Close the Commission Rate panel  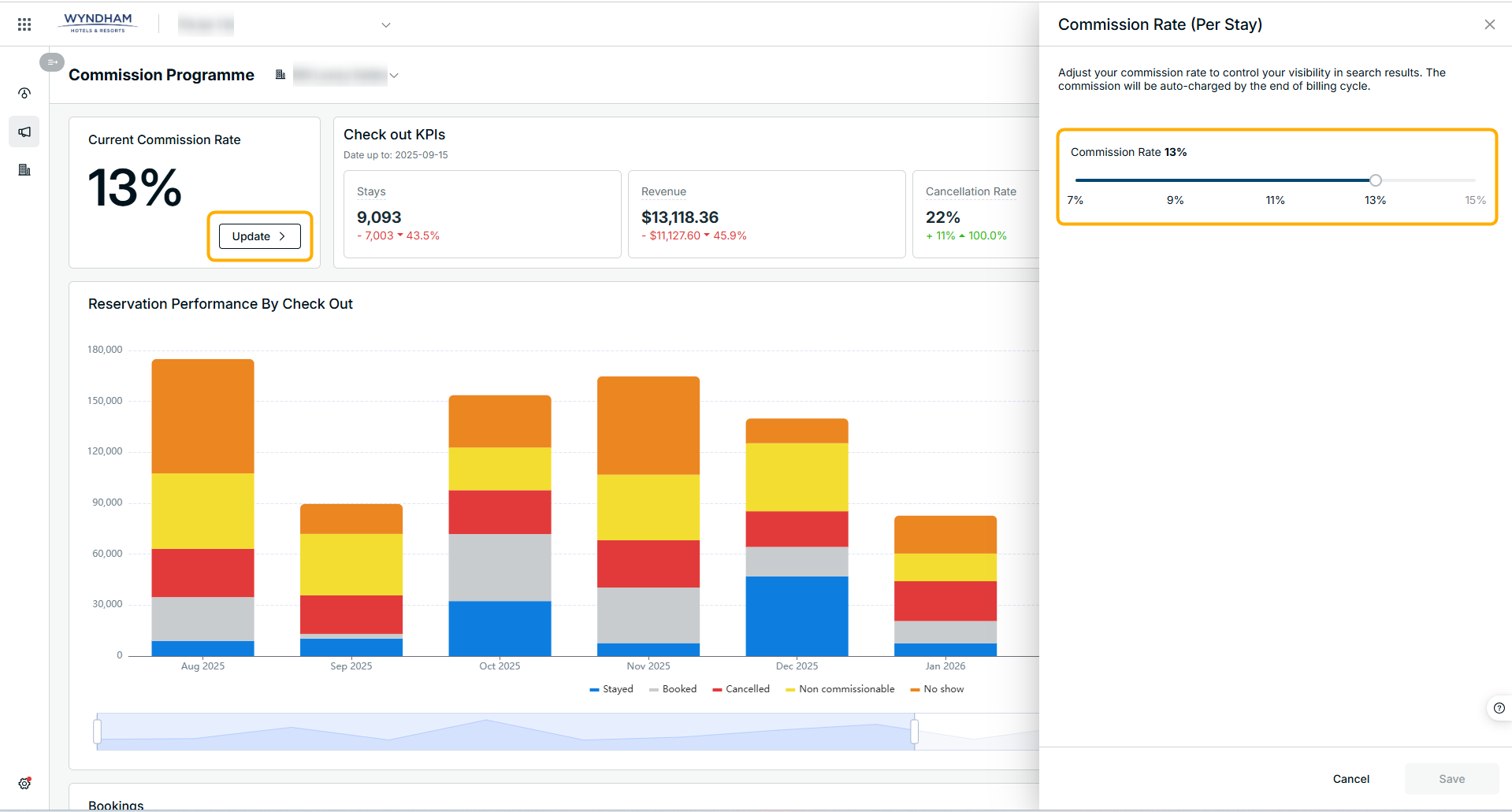click(1489, 24)
